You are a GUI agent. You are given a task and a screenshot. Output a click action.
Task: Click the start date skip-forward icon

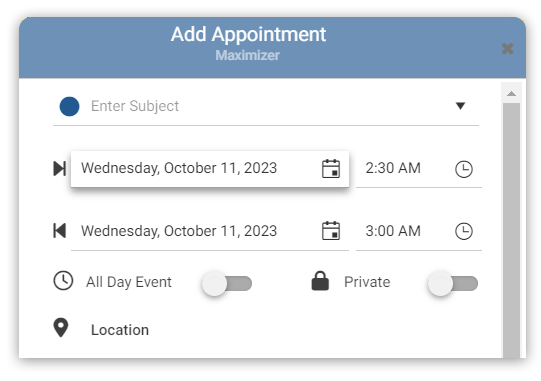point(60,168)
